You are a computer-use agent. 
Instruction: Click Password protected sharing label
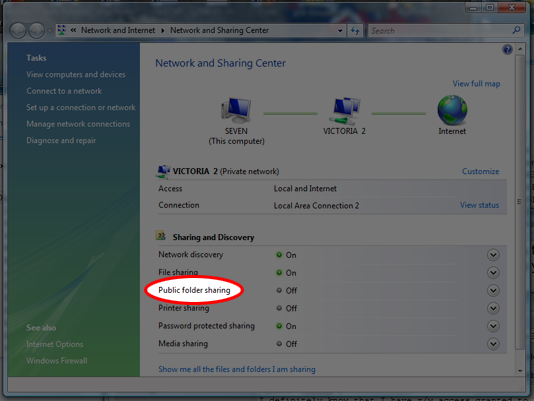[x=206, y=326]
